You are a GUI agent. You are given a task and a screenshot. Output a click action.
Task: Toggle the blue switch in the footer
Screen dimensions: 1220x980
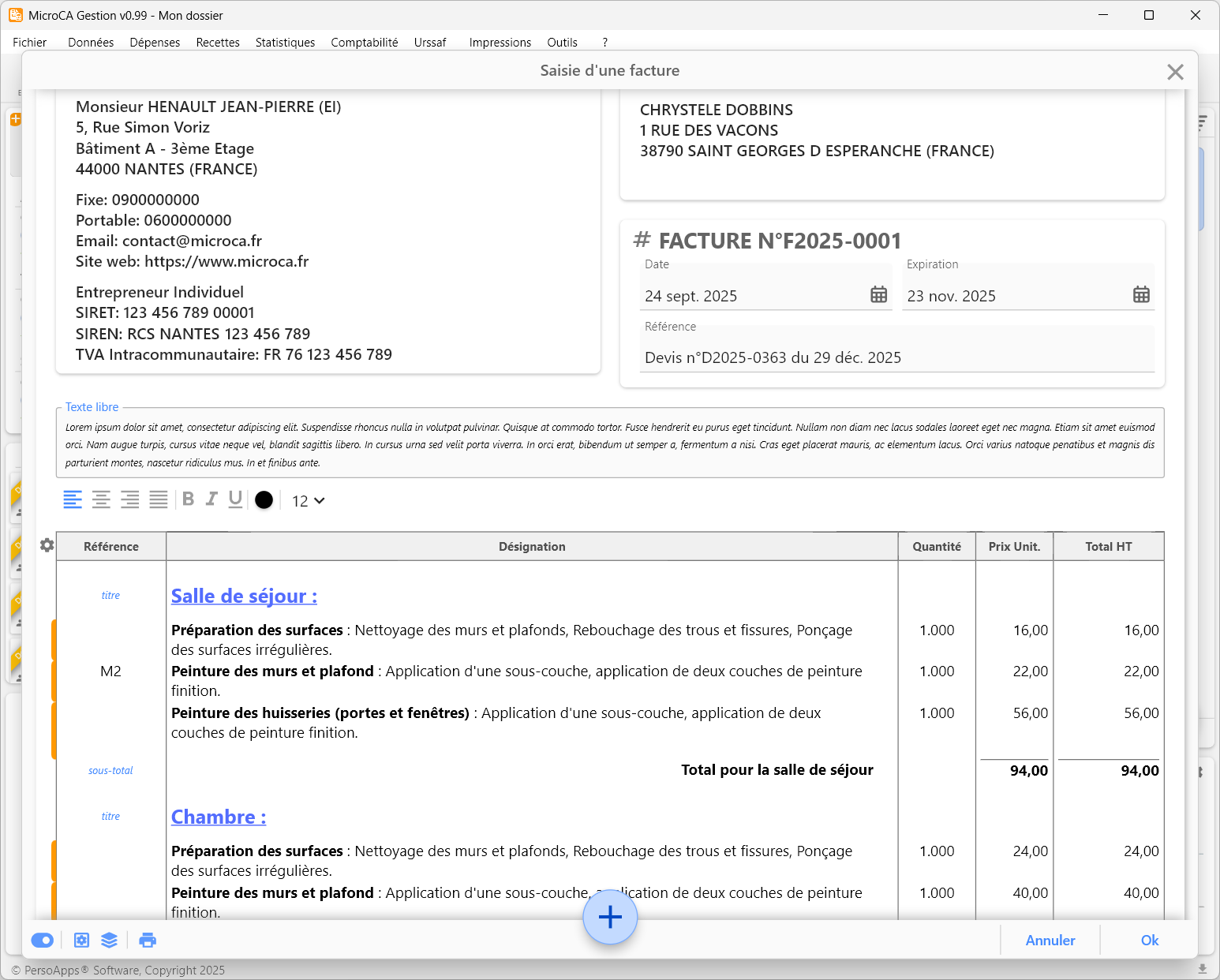click(43, 940)
